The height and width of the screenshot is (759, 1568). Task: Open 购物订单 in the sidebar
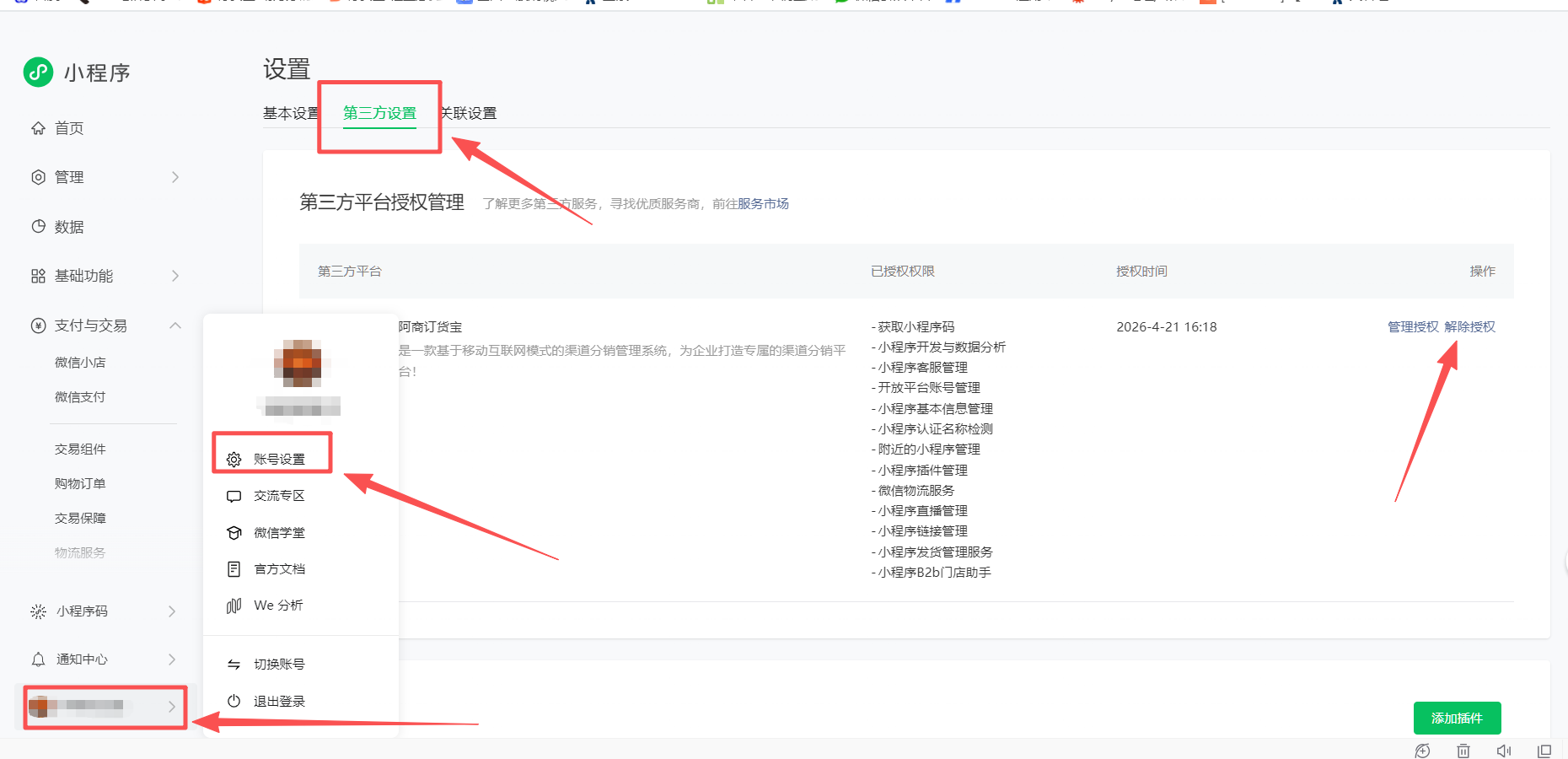[80, 484]
